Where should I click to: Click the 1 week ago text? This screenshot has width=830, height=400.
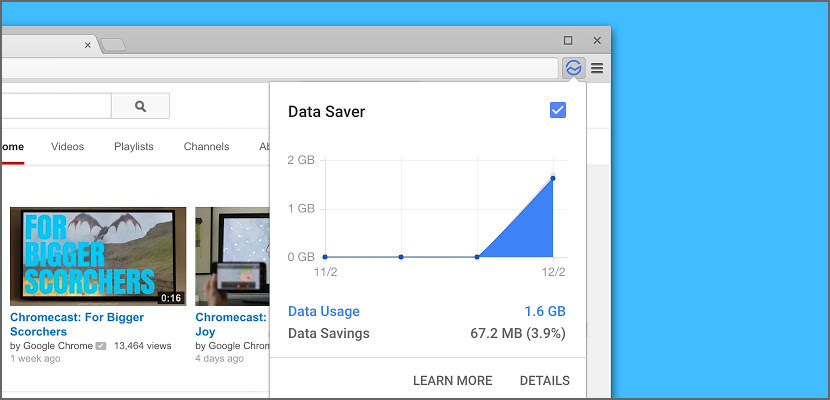tap(35, 358)
